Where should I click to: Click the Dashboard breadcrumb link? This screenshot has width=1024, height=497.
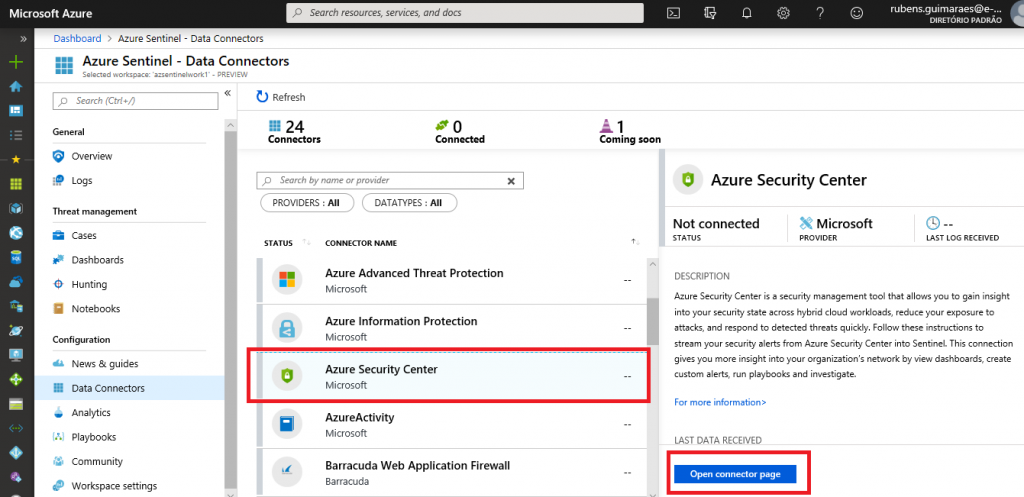pyautogui.click(x=77, y=38)
